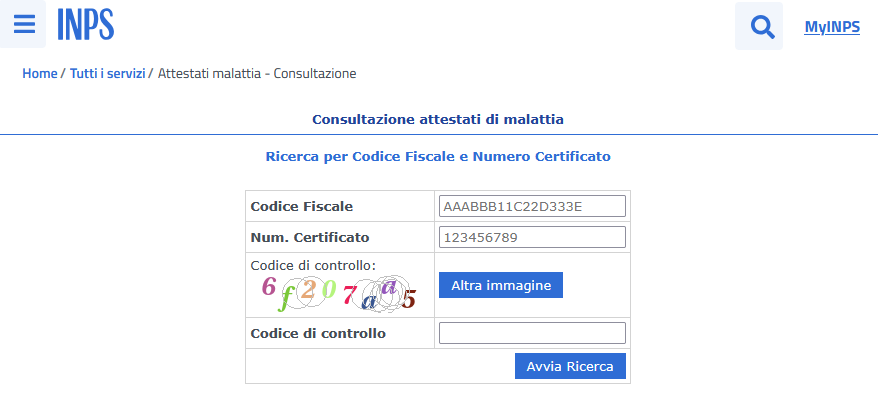Click the Ricerca per Codice Fiscale subtitle
Image resolution: width=878 pixels, height=402 pixels.
point(438,157)
